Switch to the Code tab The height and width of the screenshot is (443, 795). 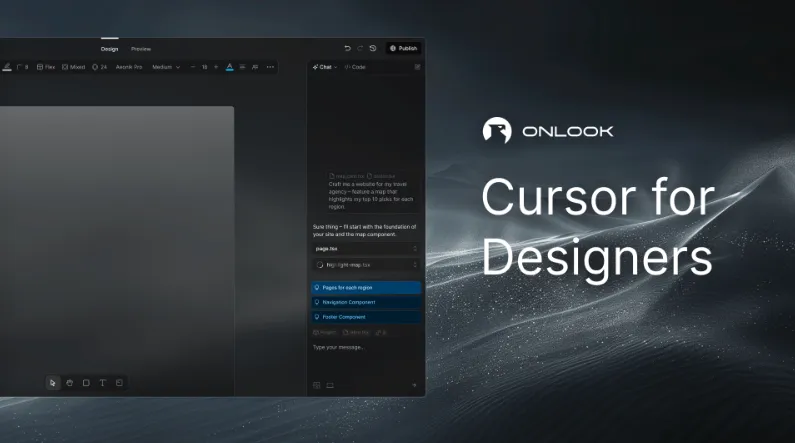coord(355,67)
